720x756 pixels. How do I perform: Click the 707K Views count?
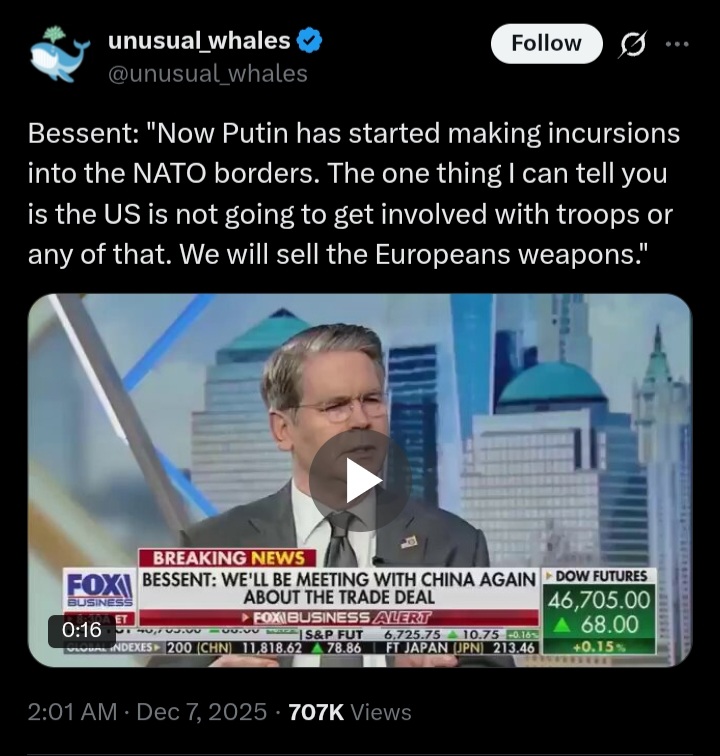(350, 712)
